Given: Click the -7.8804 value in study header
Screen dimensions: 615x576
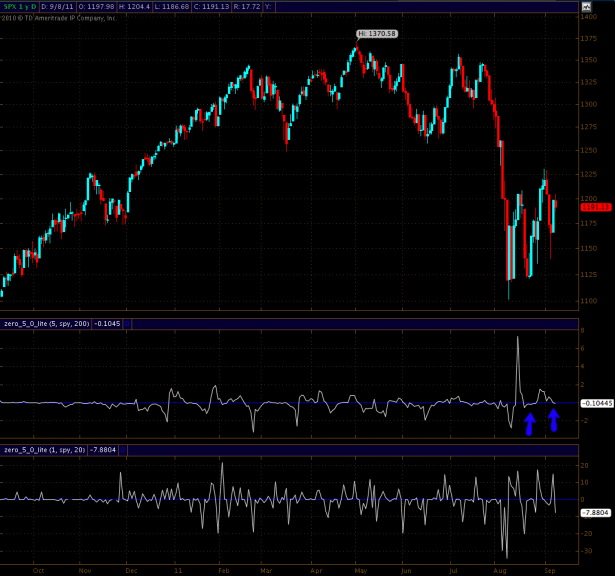Looking at the screenshot, I should (103, 450).
